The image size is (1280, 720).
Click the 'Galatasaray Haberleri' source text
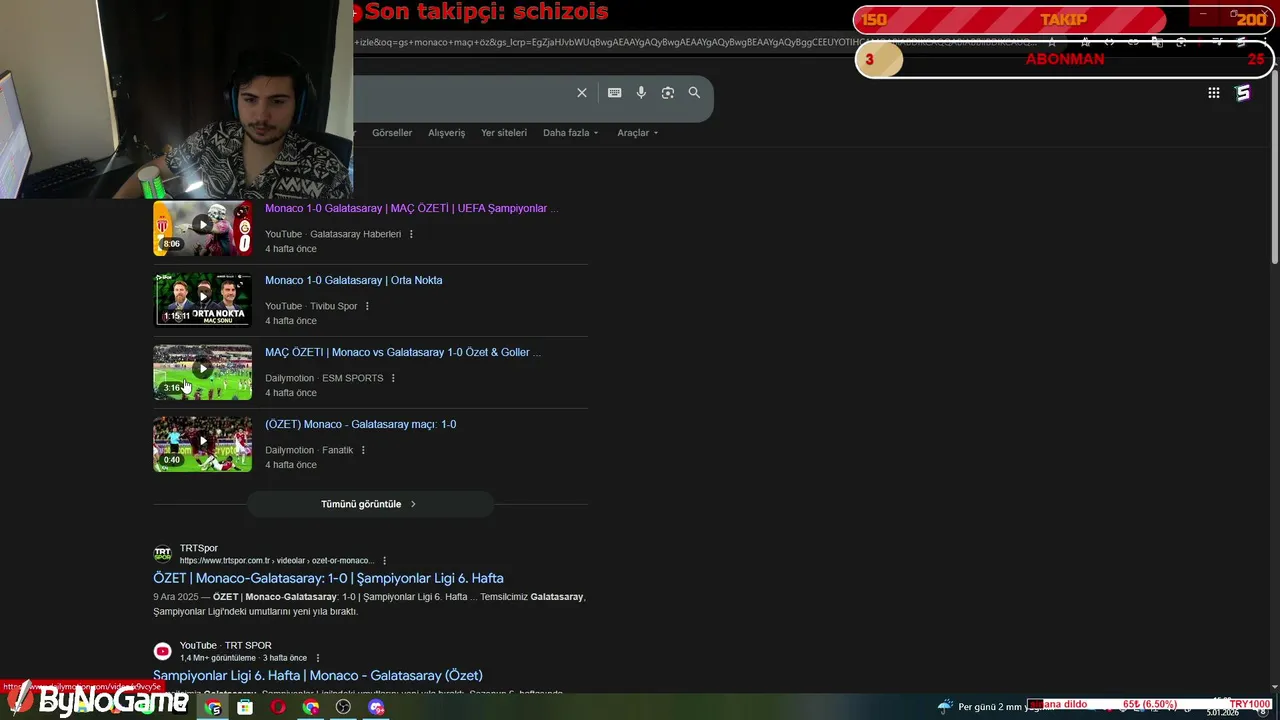355,234
